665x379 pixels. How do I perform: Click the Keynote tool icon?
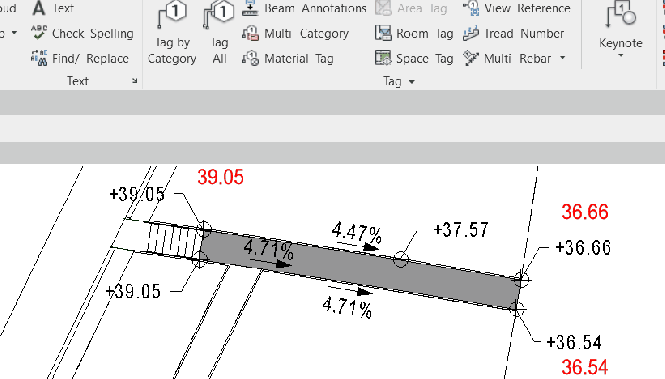[x=621, y=14]
